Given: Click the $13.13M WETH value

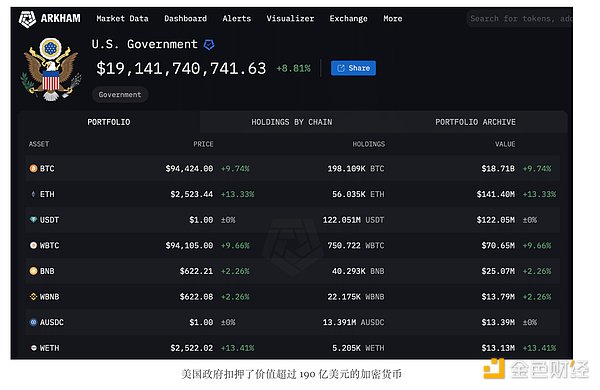Looking at the screenshot, I should pos(498,348).
